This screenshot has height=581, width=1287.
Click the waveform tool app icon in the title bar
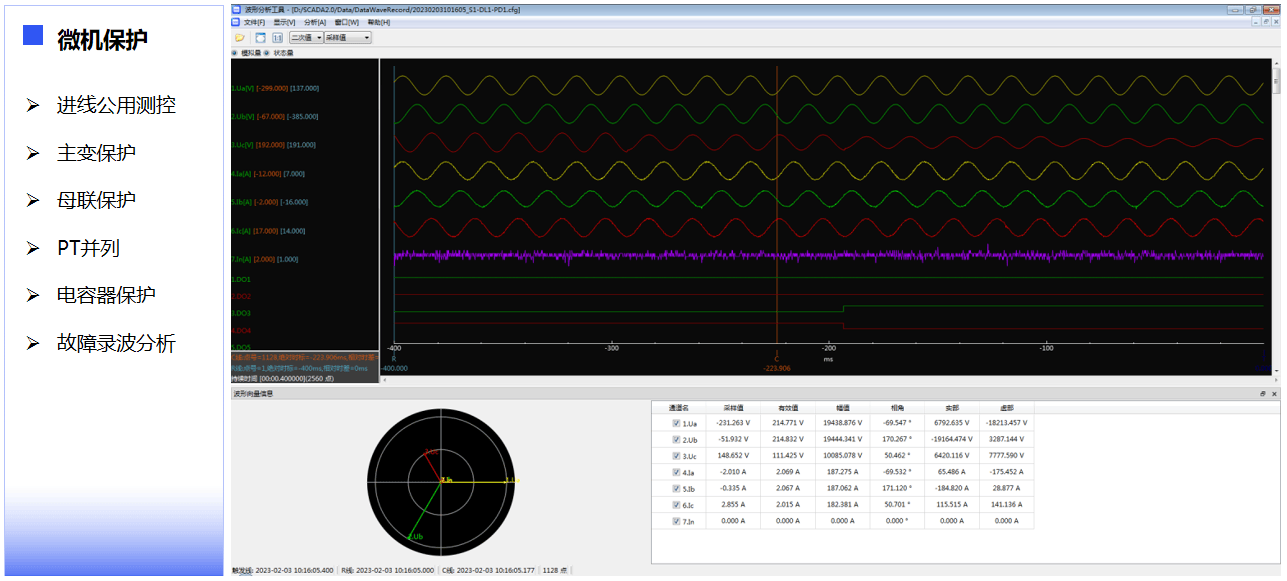click(x=237, y=8)
